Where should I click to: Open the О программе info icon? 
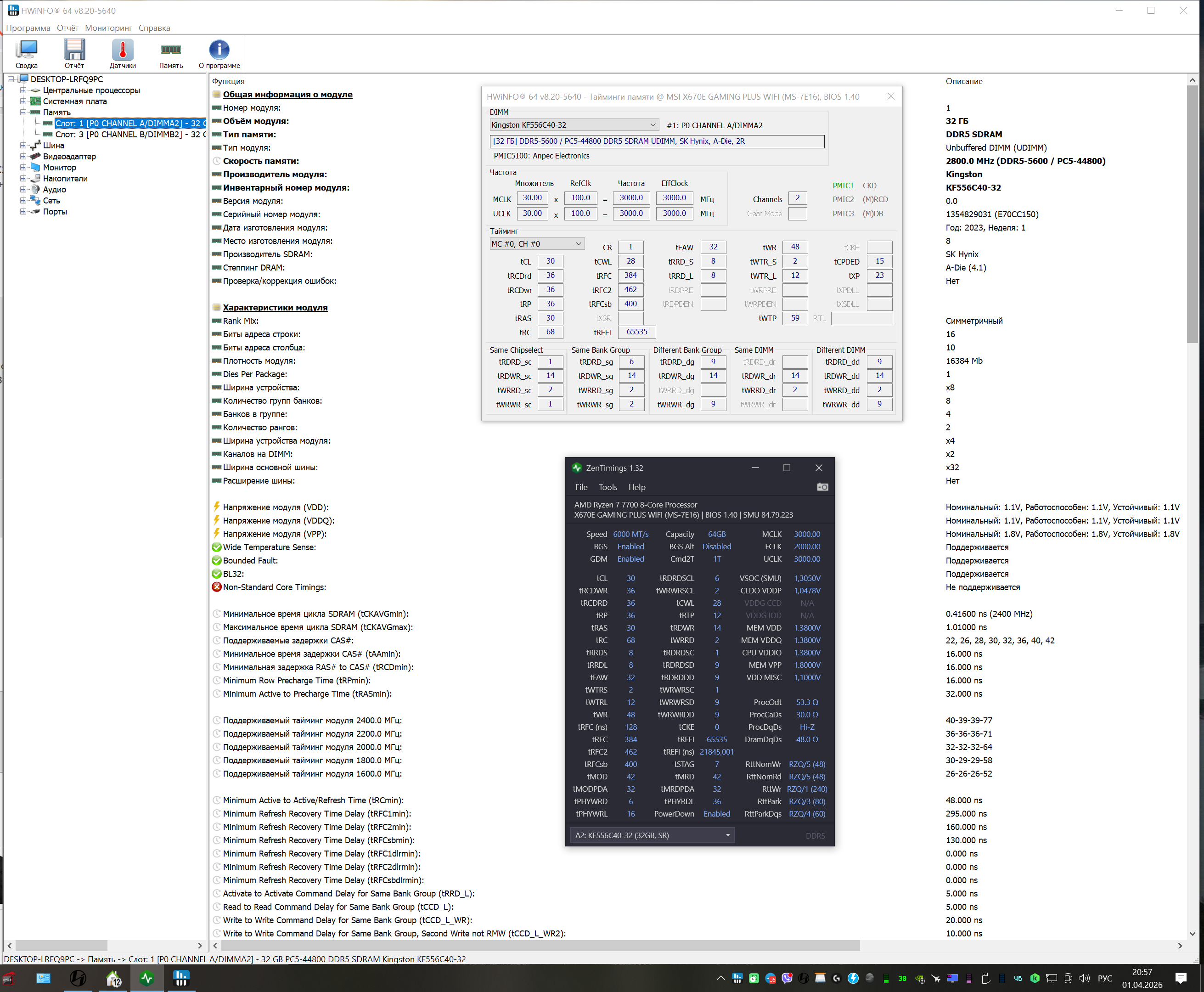pyautogui.click(x=219, y=54)
